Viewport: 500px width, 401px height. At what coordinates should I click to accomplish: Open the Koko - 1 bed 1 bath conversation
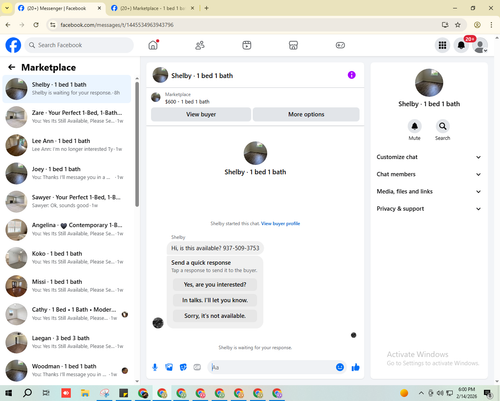point(67,258)
